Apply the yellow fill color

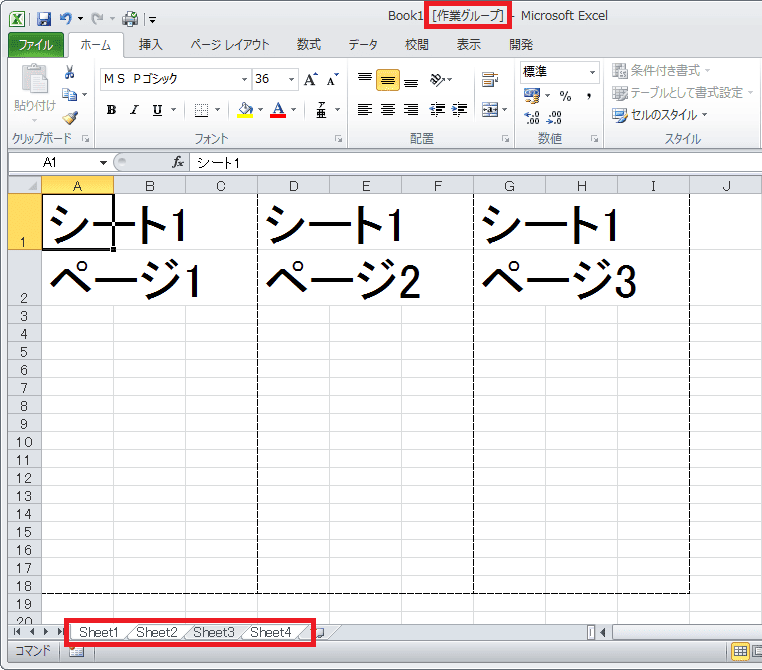[x=245, y=110]
